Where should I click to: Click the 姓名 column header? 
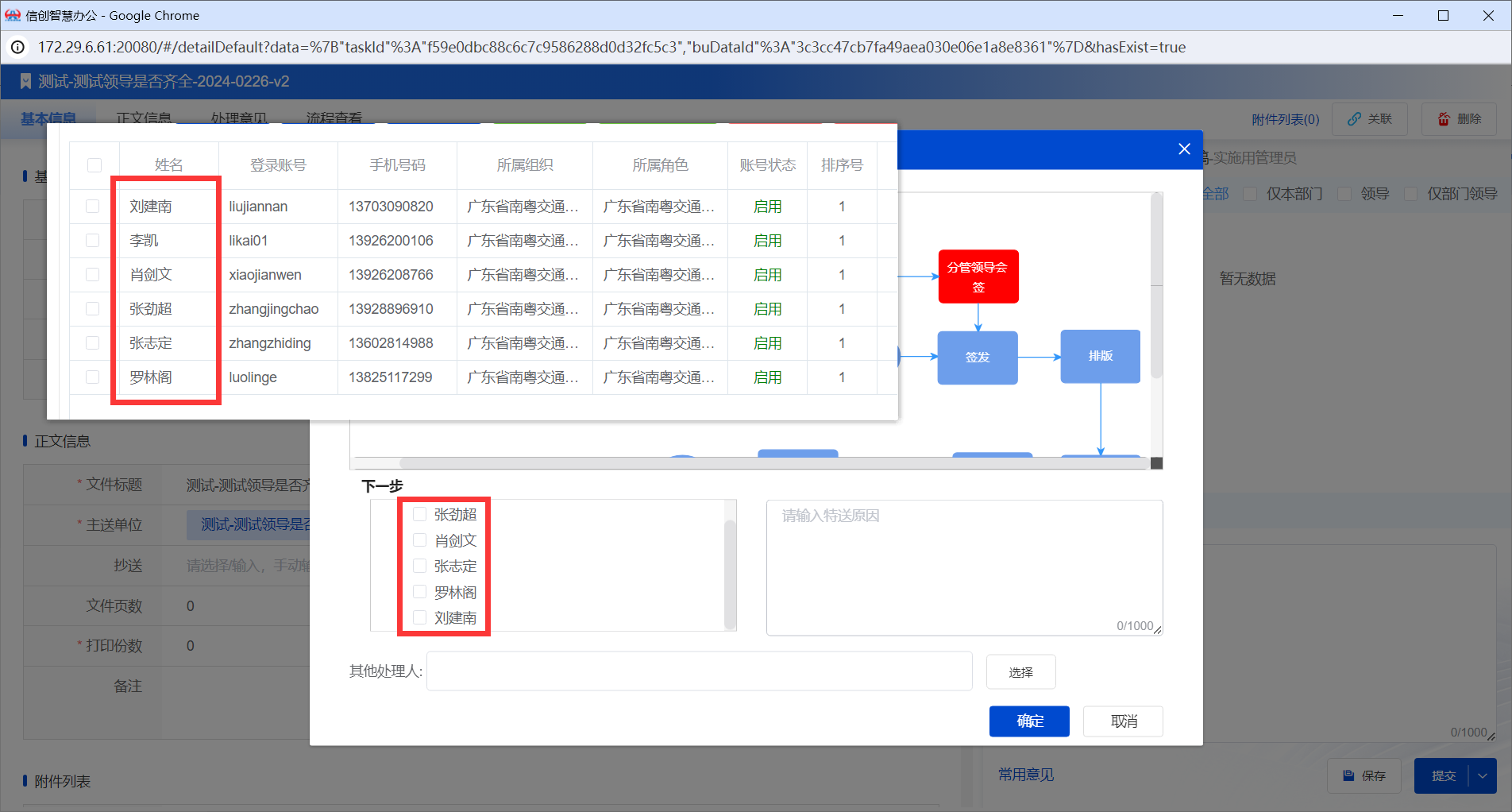[168, 165]
